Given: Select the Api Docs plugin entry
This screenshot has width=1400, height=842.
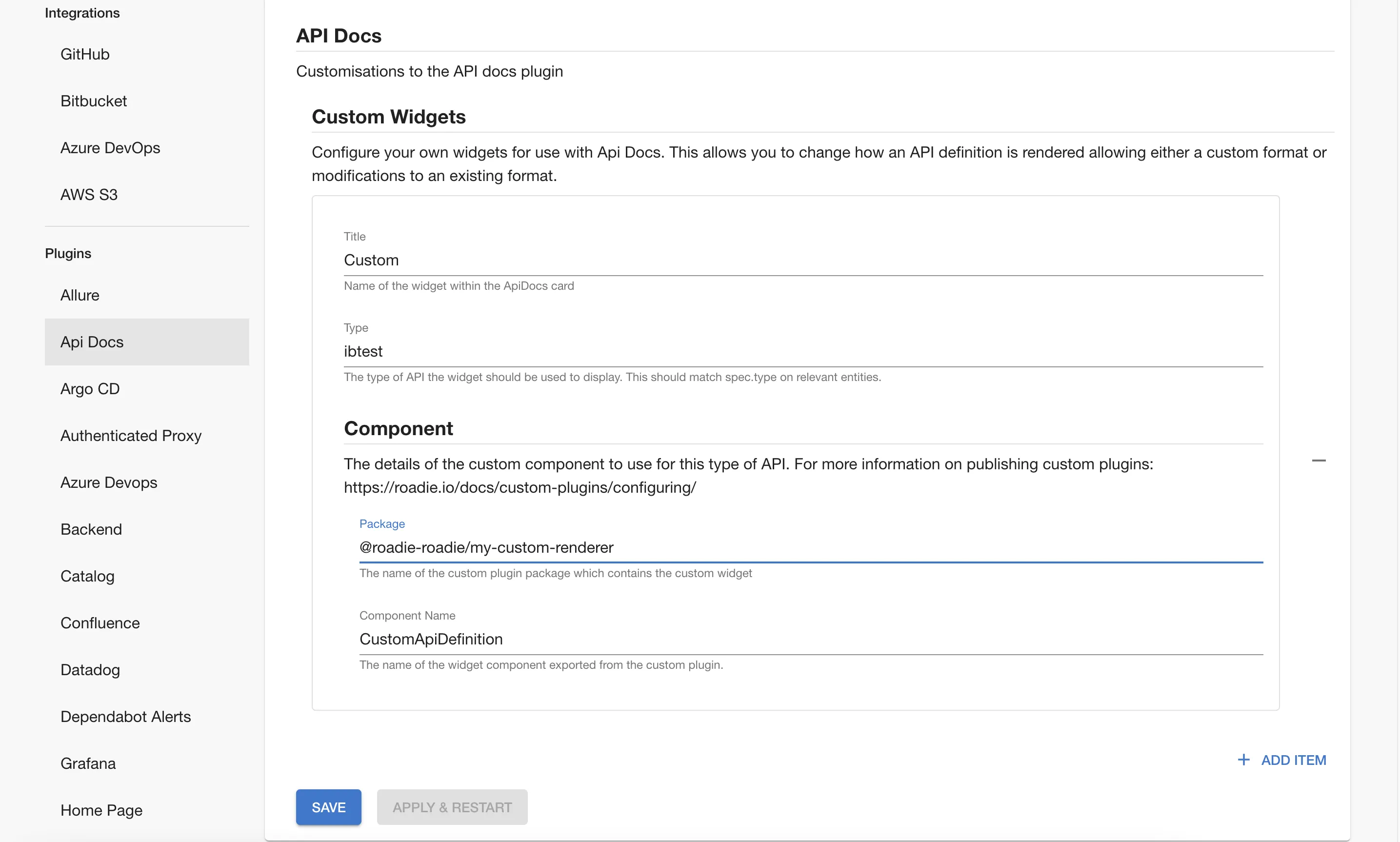Looking at the screenshot, I should click(92, 341).
